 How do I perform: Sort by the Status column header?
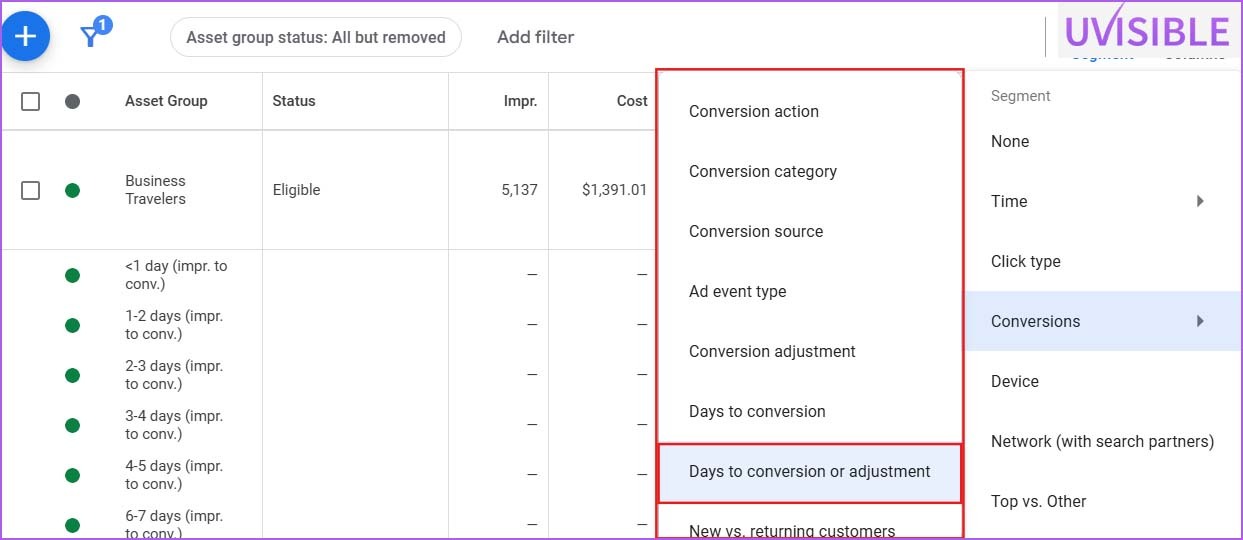click(294, 101)
